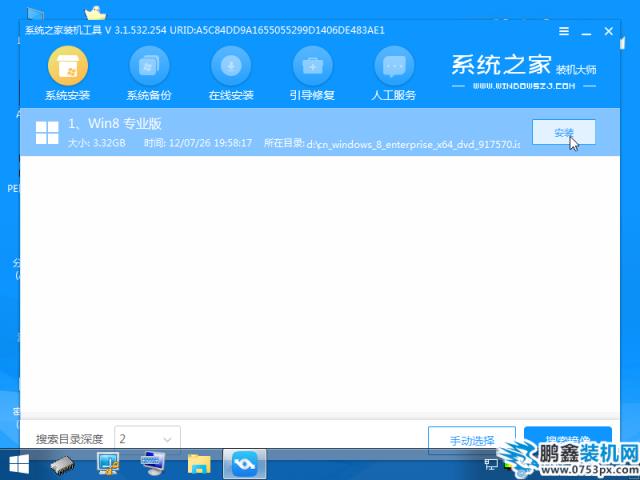Click the 搜索目录深度 label
This screenshot has width=640, height=480.
pos(69,440)
